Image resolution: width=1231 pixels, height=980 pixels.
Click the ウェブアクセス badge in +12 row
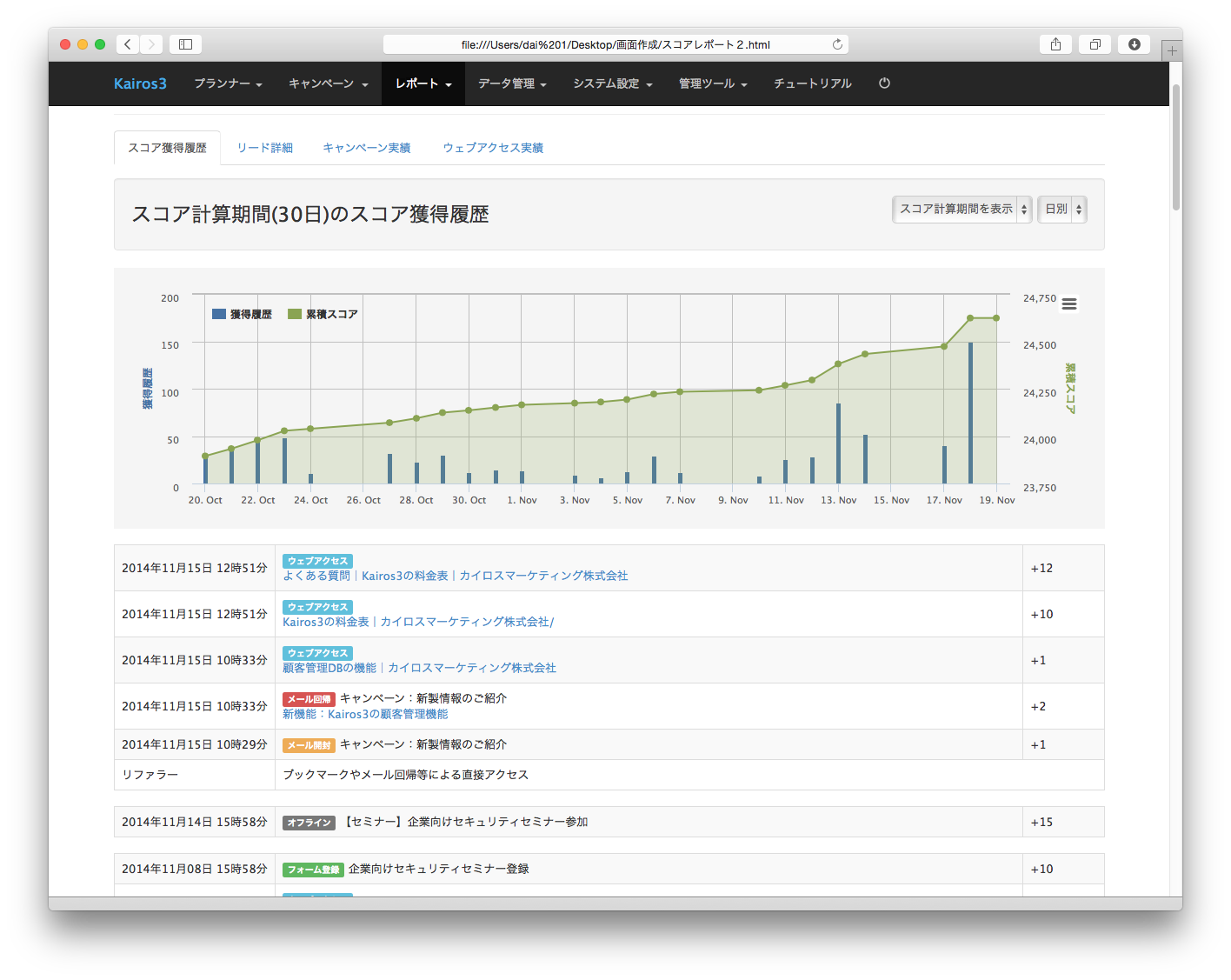[317, 561]
